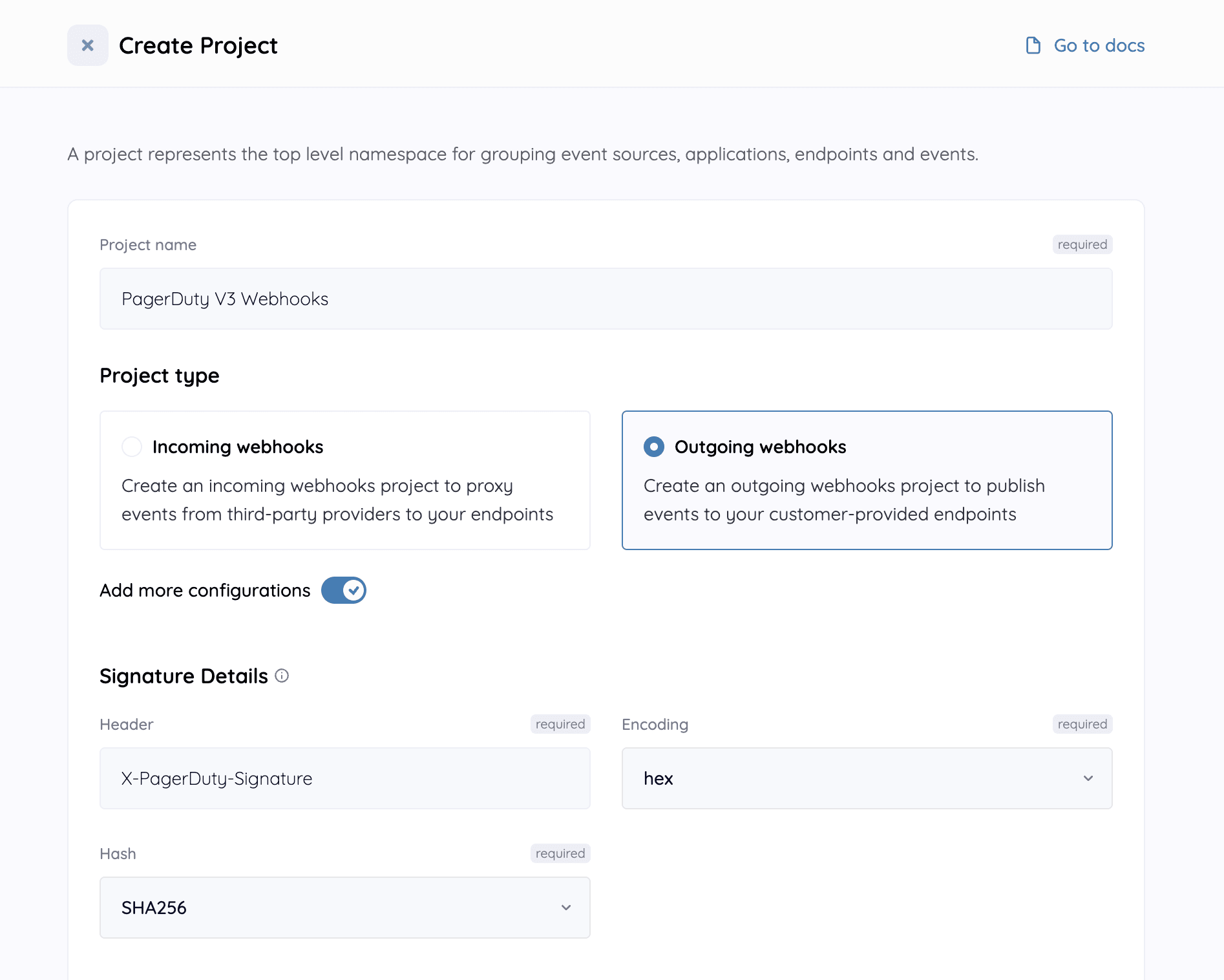Close the Create Project dialog with X

pyautogui.click(x=88, y=45)
